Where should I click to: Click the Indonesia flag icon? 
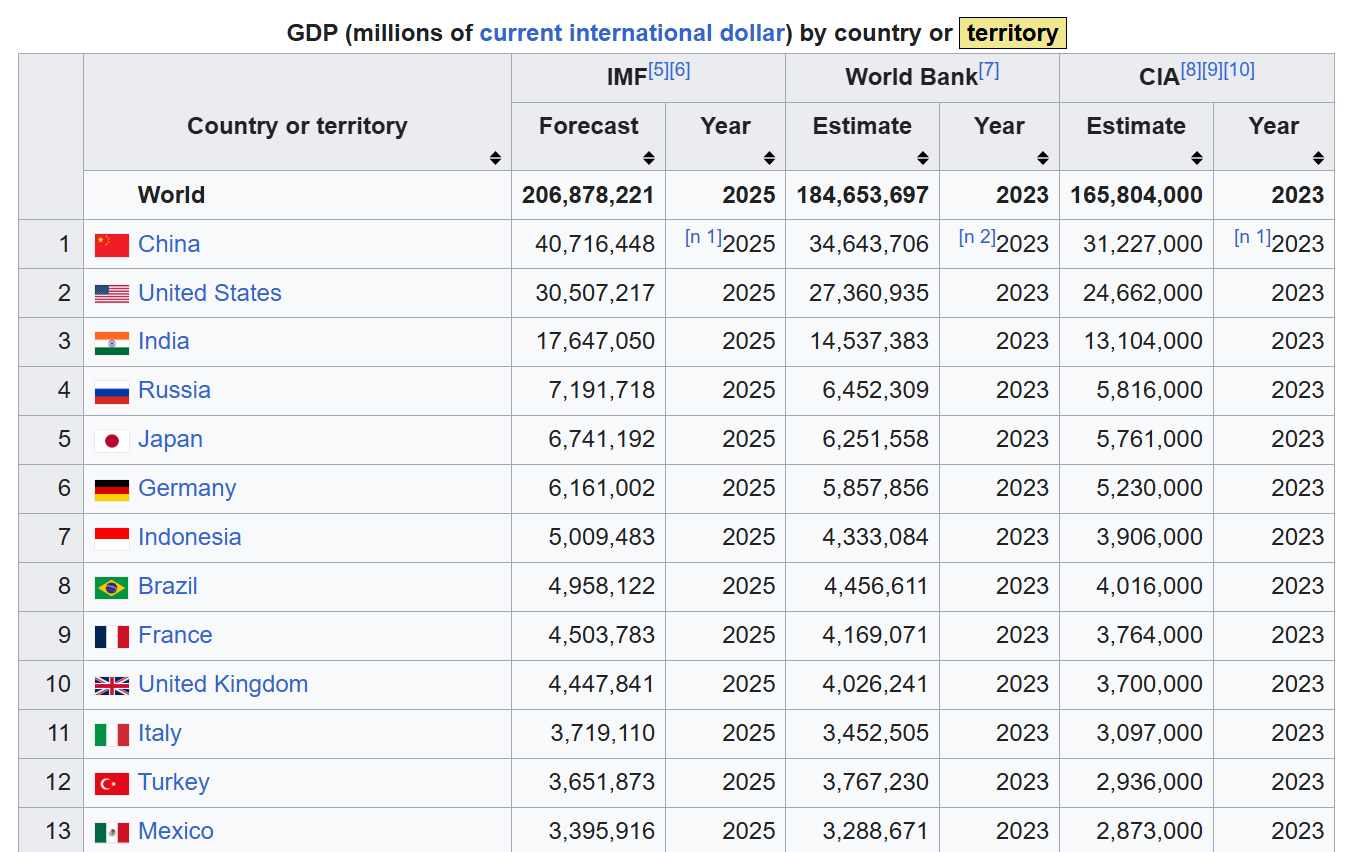click(x=112, y=539)
